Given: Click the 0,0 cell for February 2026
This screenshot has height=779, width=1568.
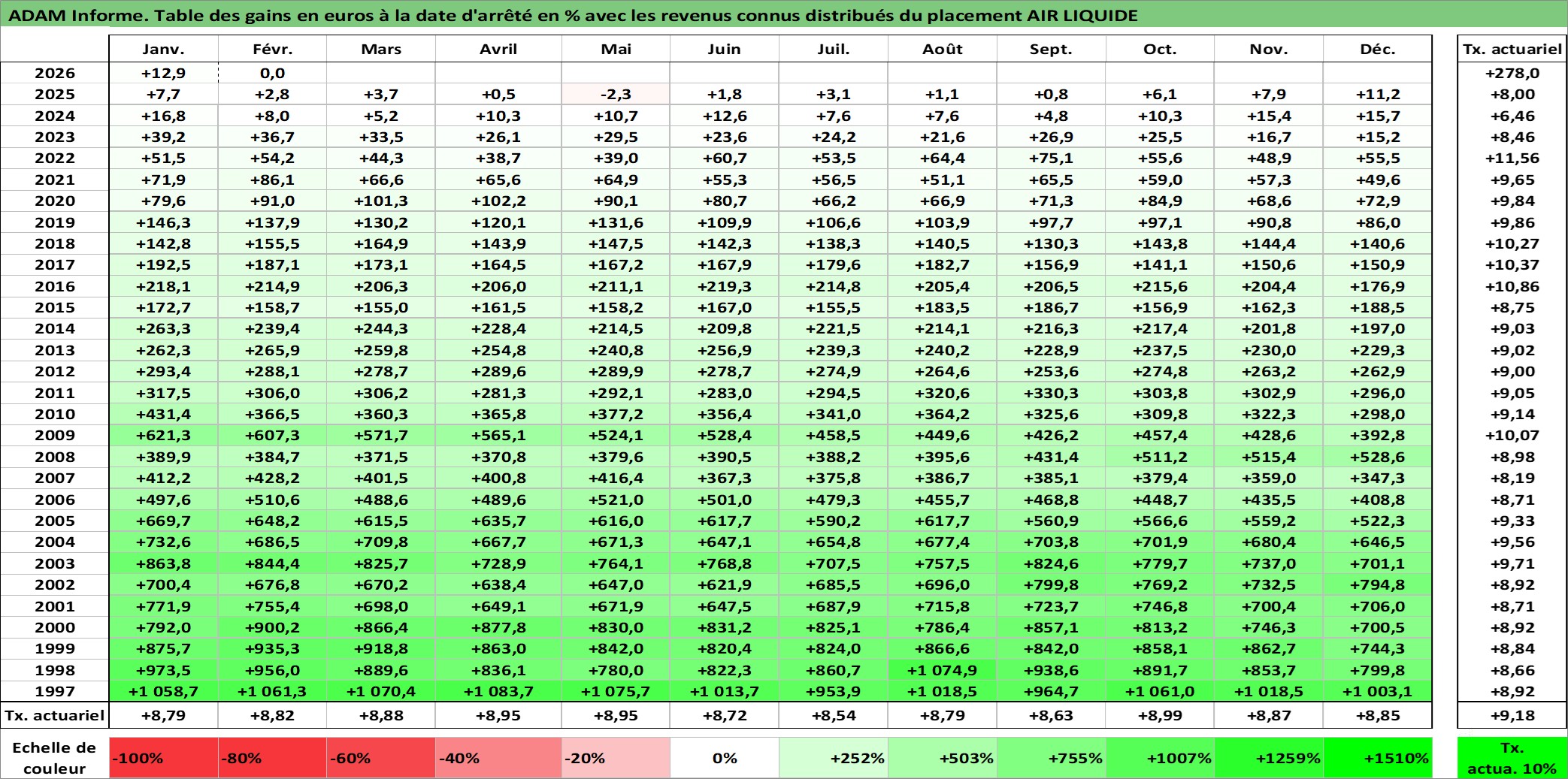Looking at the screenshot, I should [x=272, y=73].
